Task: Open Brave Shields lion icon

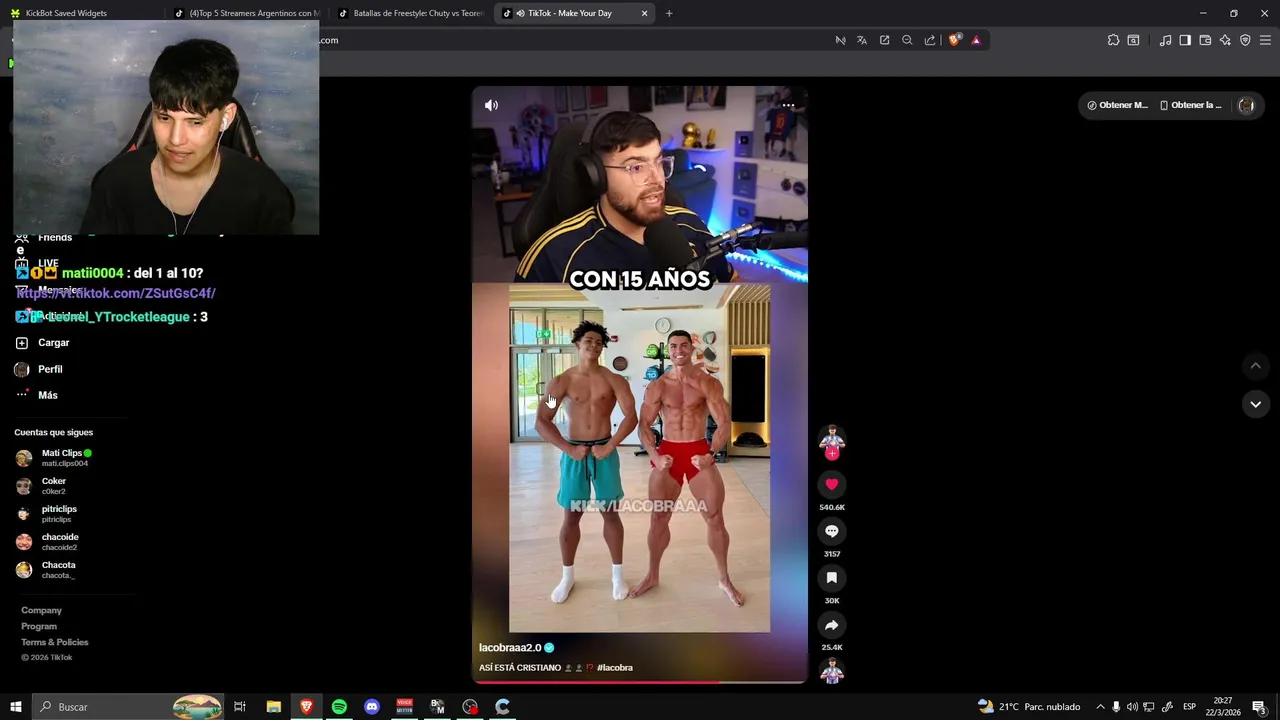Action: pyautogui.click(x=955, y=40)
